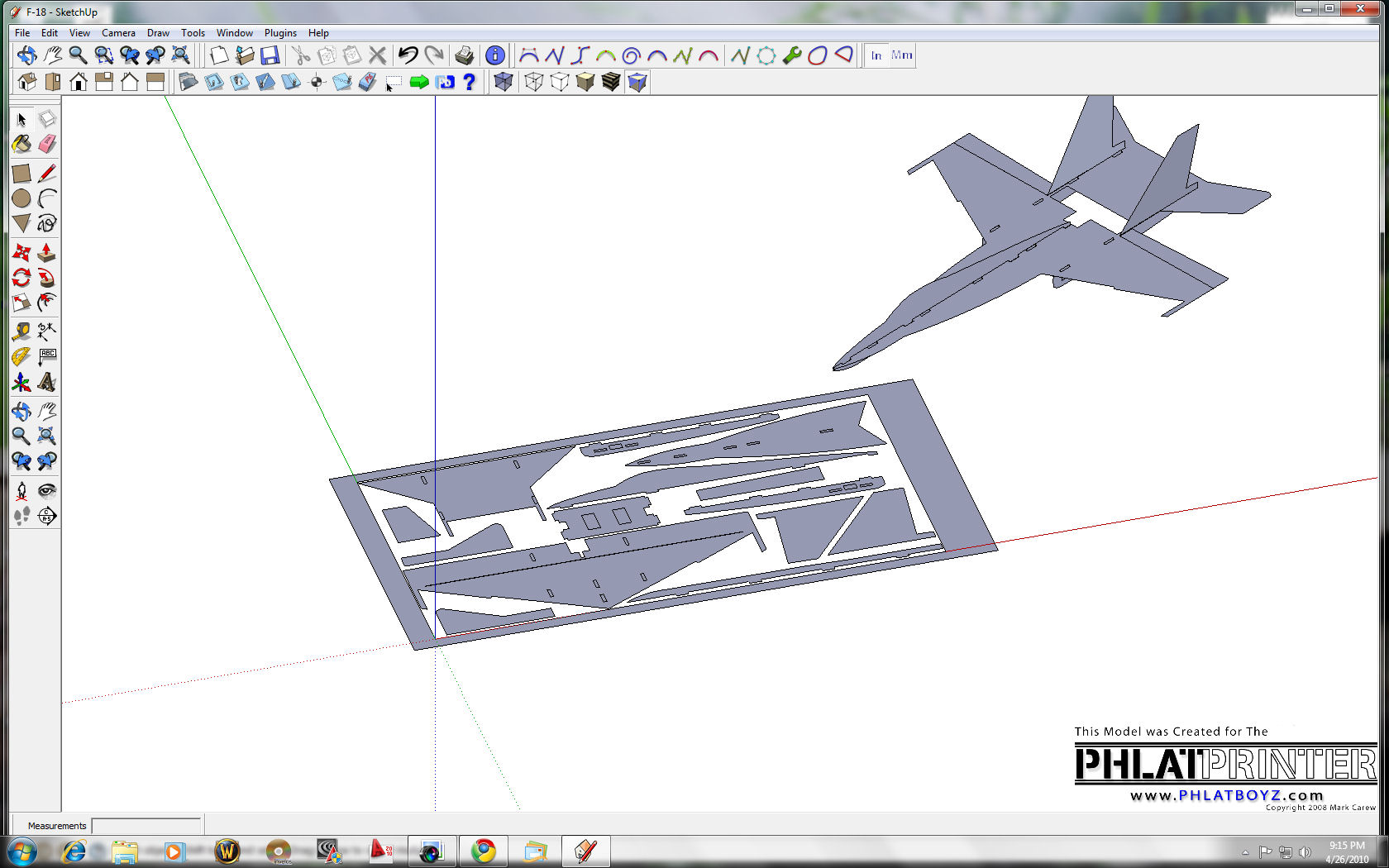1389x868 pixels.
Task: Choose the Rotate tool
Action: click(21, 278)
